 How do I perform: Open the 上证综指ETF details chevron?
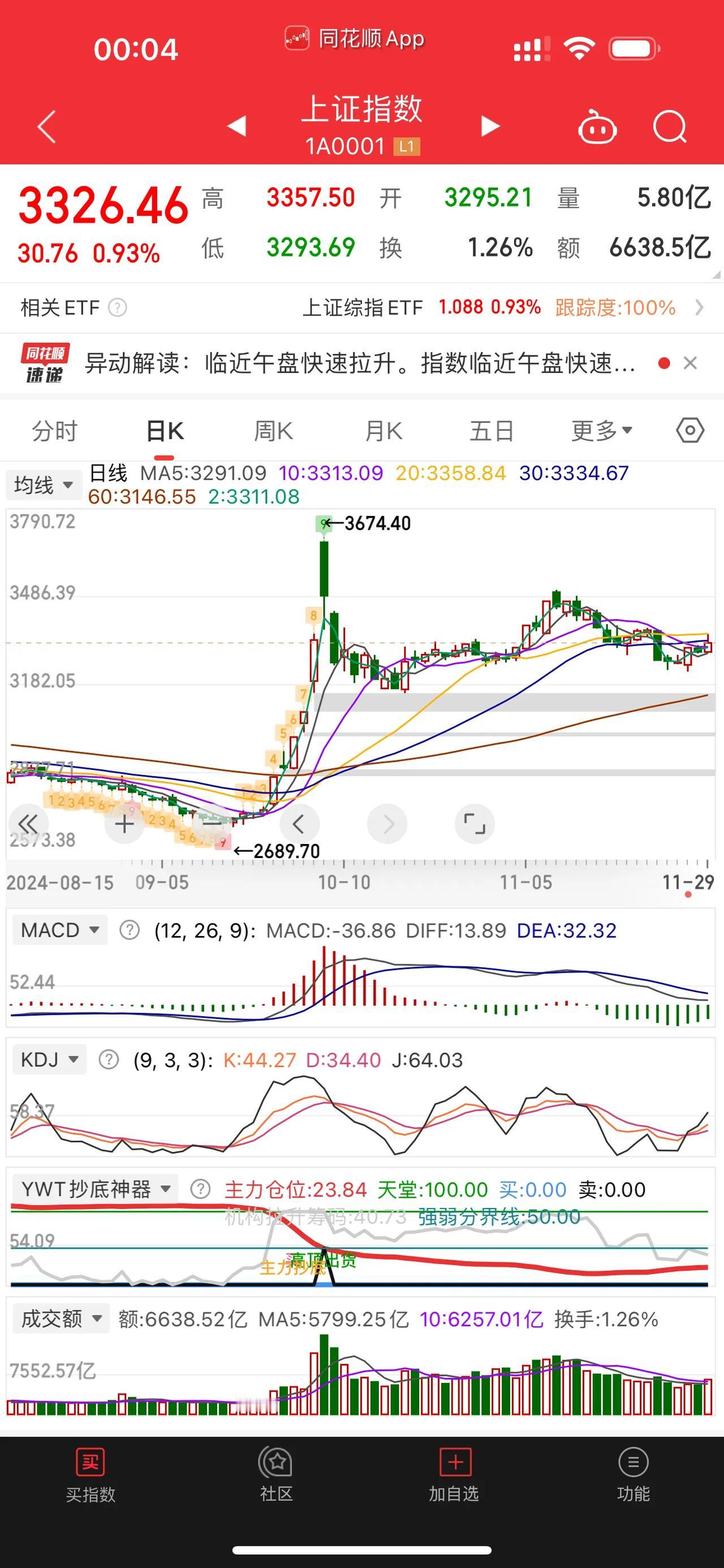coord(699,307)
